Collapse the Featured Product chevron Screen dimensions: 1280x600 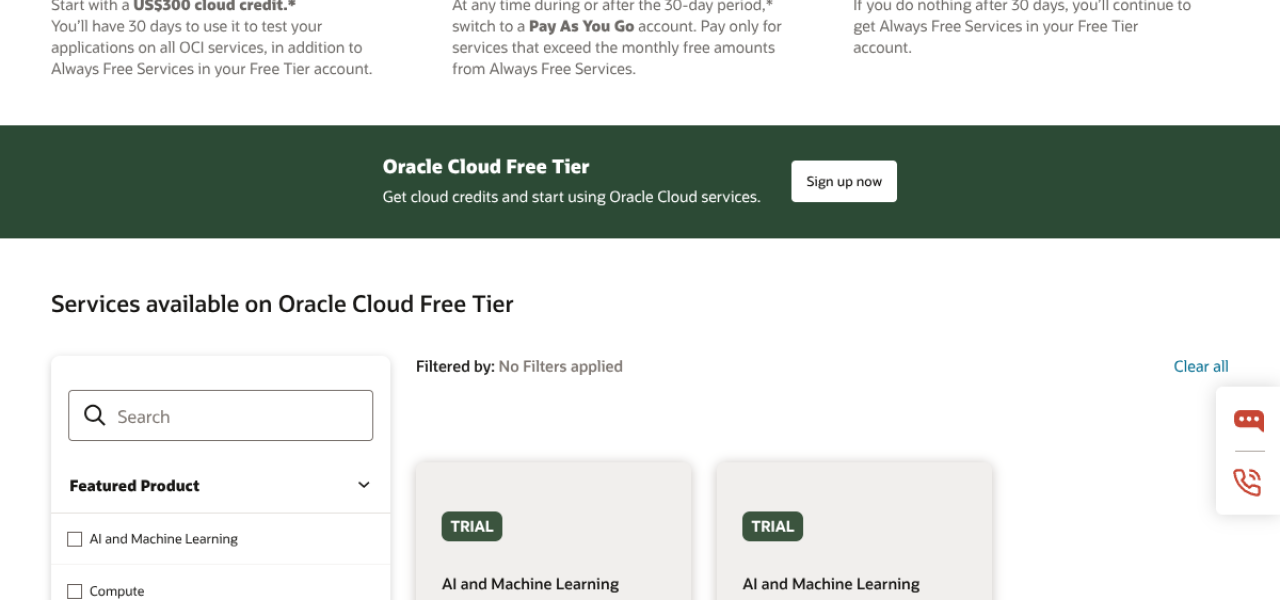click(364, 485)
